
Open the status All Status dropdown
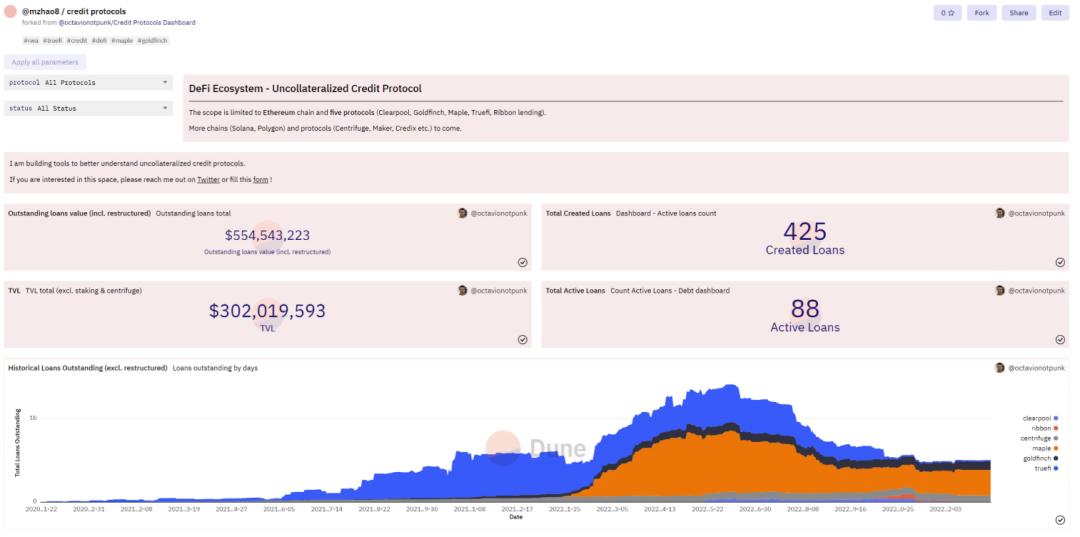[x=88, y=108]
